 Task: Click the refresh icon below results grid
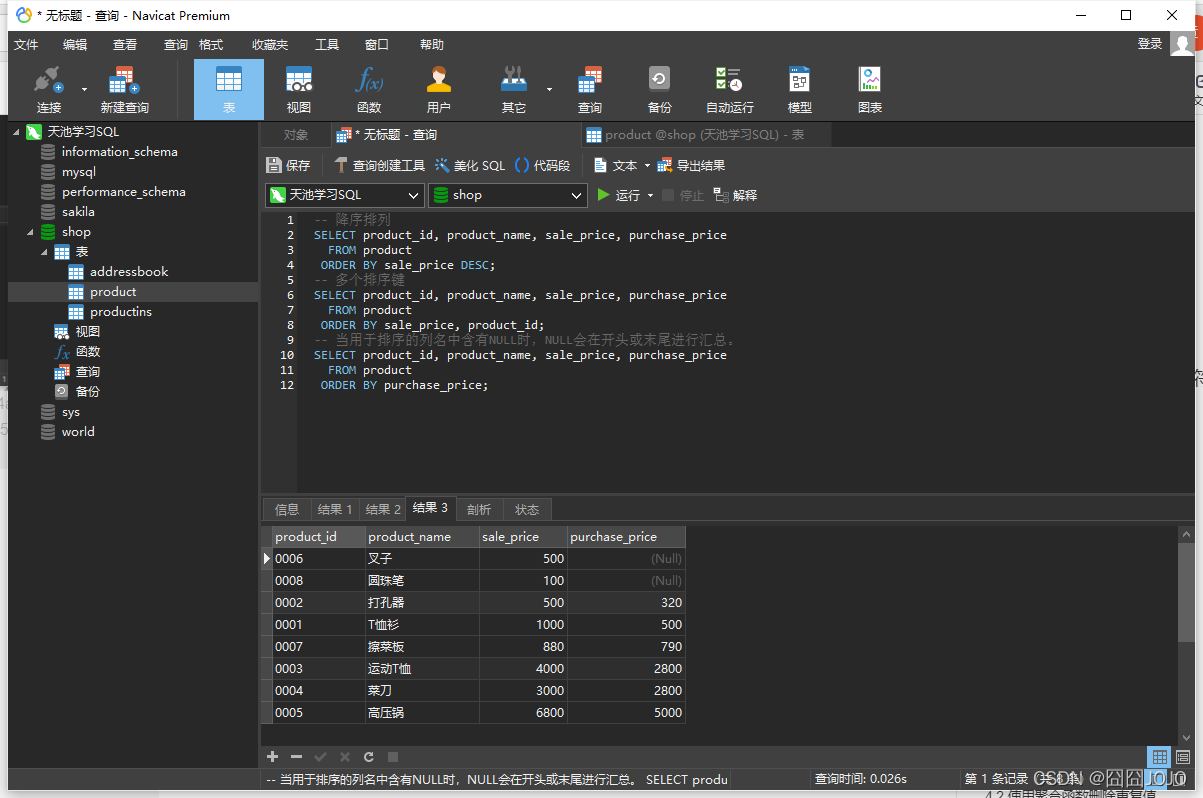369,757
